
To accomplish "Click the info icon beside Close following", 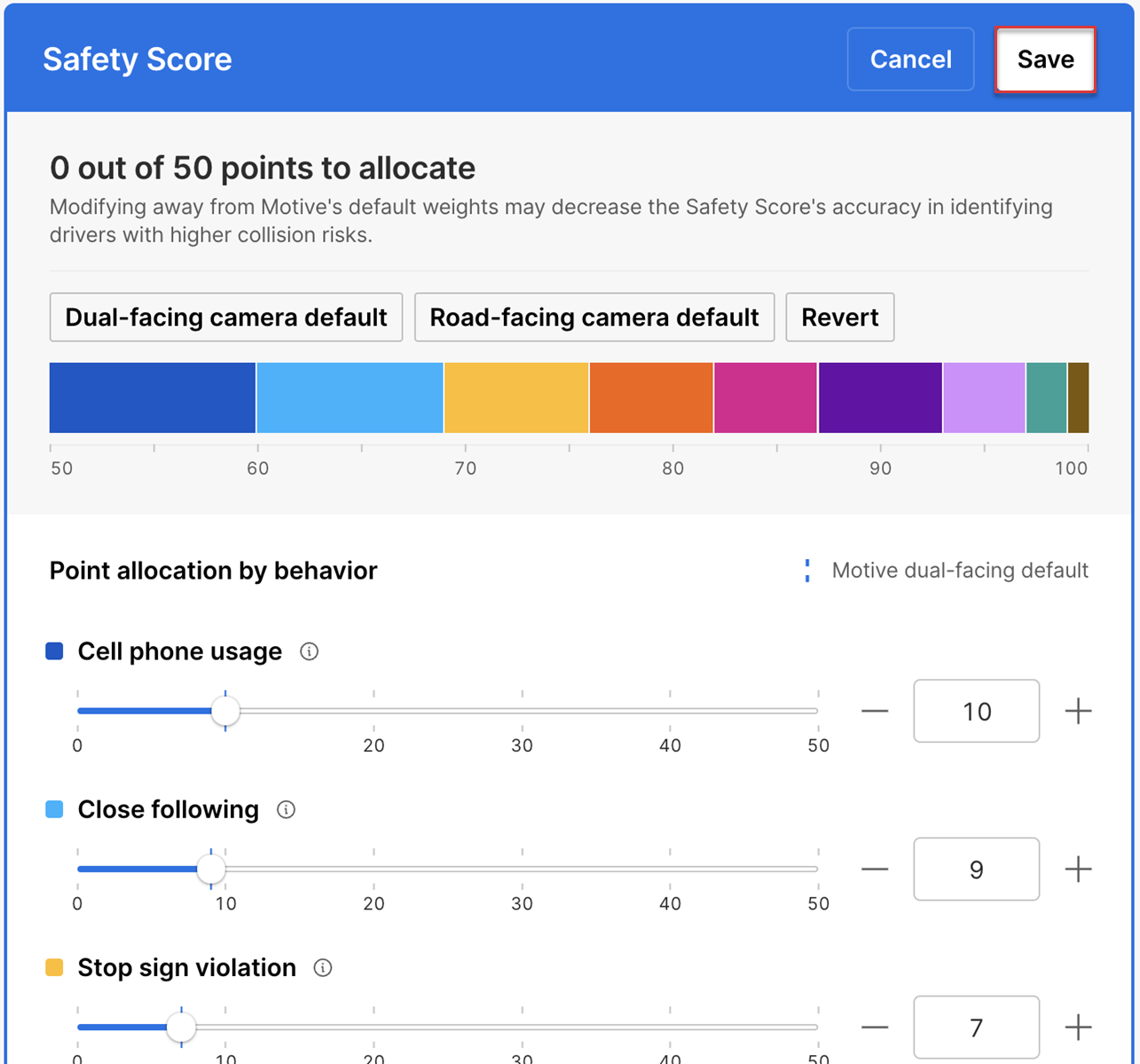I will click(286, 809).
